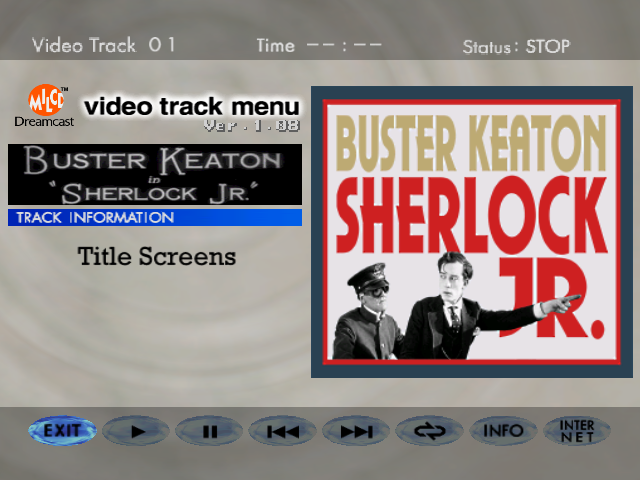This screenshot has height=480, width=640.
Task: Open the INFO button
Action: [503, 431]
